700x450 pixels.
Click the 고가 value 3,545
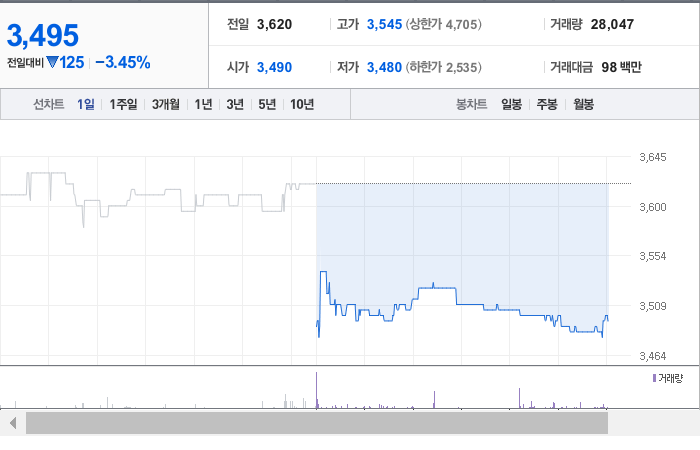[384, 24]
